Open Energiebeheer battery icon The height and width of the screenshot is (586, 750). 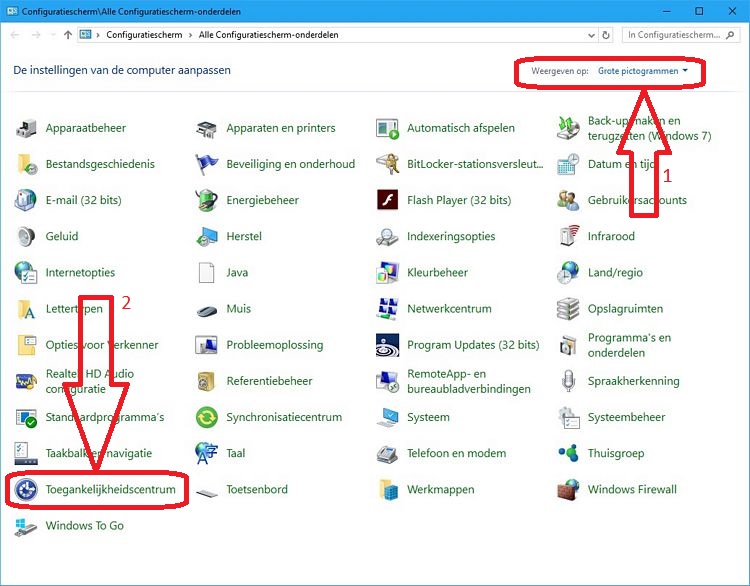(x=207, y=200)
